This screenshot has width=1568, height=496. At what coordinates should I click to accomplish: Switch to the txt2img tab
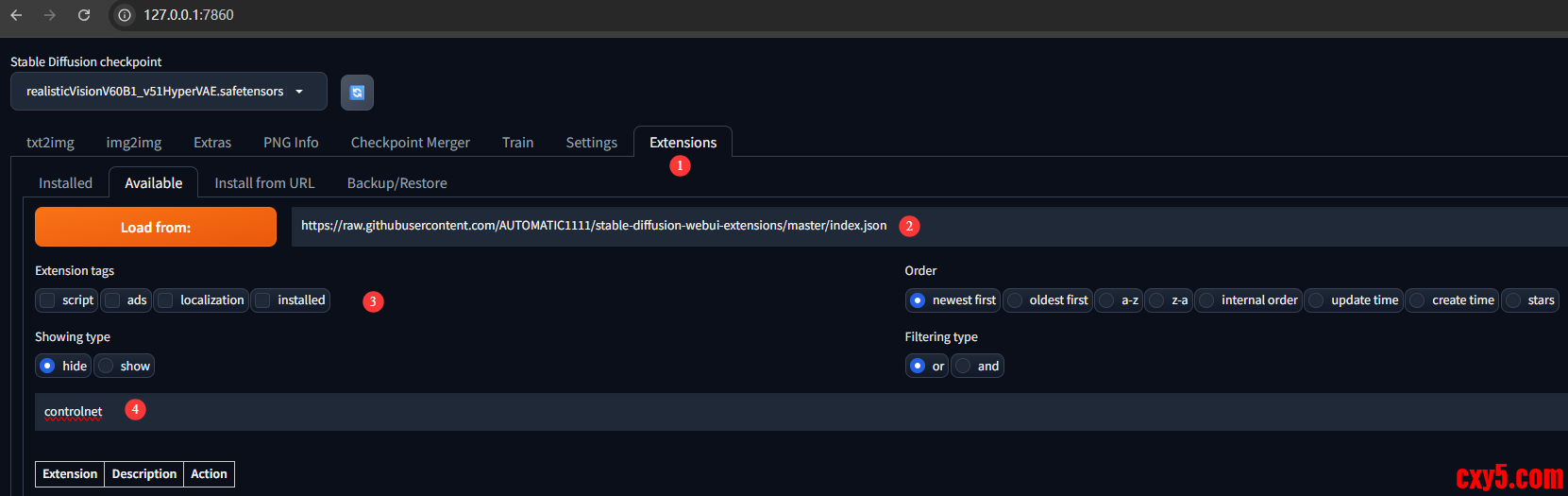(50, 143)
